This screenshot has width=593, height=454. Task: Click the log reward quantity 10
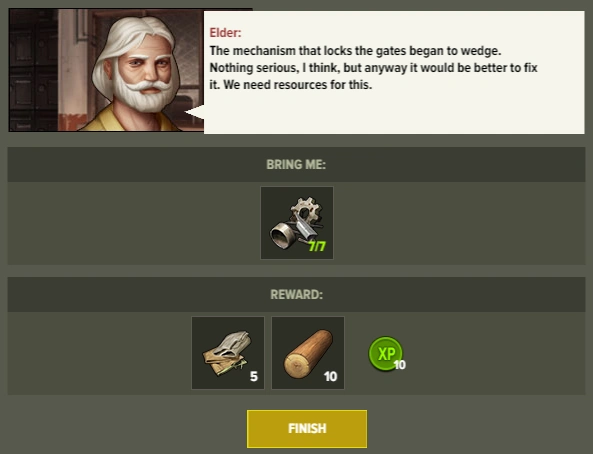330,376
